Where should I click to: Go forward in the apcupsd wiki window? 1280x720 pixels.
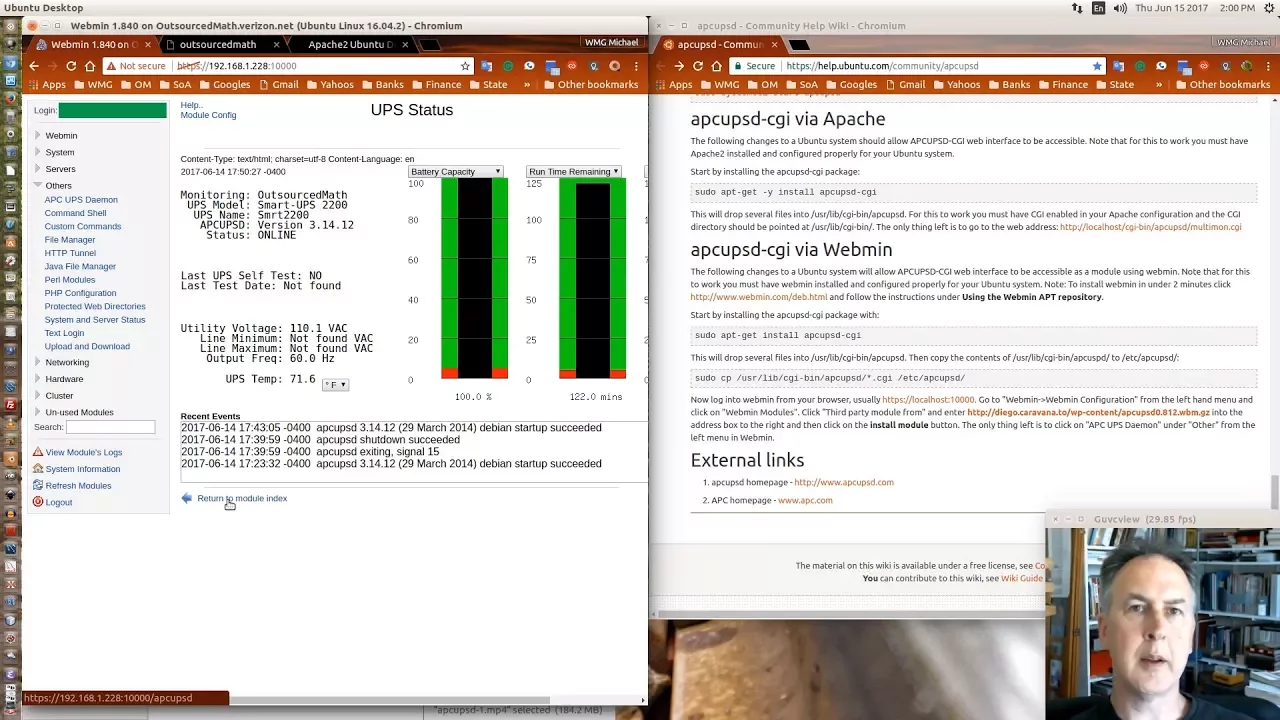pos(679,66)
